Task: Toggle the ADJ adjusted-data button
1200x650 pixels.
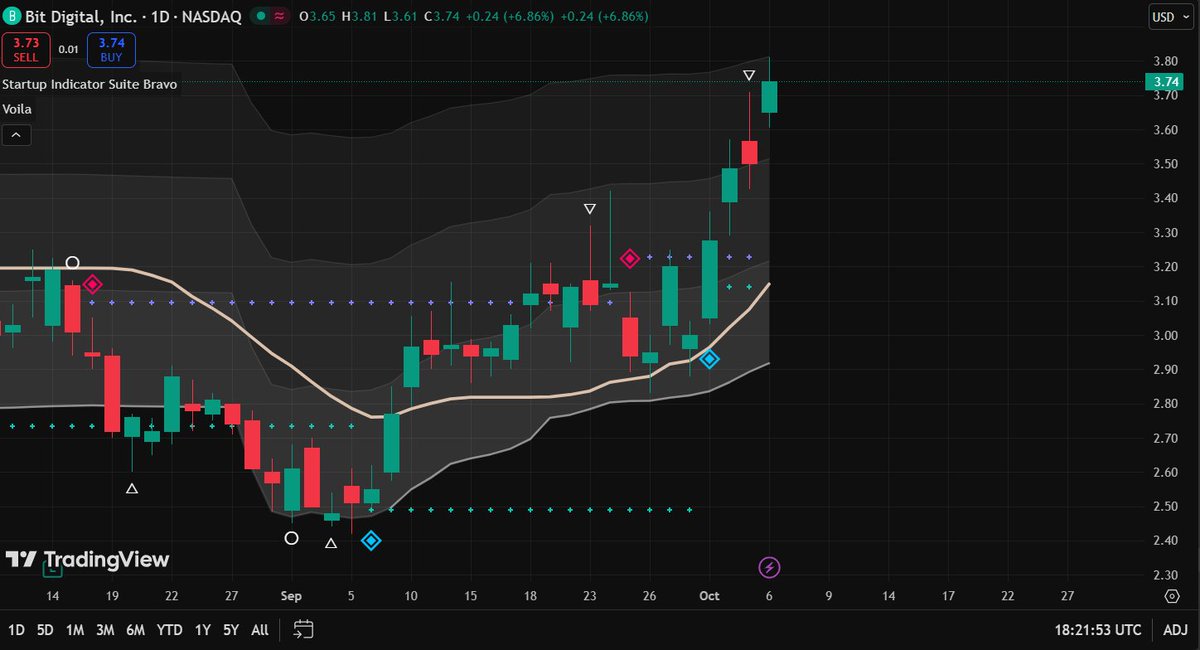Action: (1175, 630)
